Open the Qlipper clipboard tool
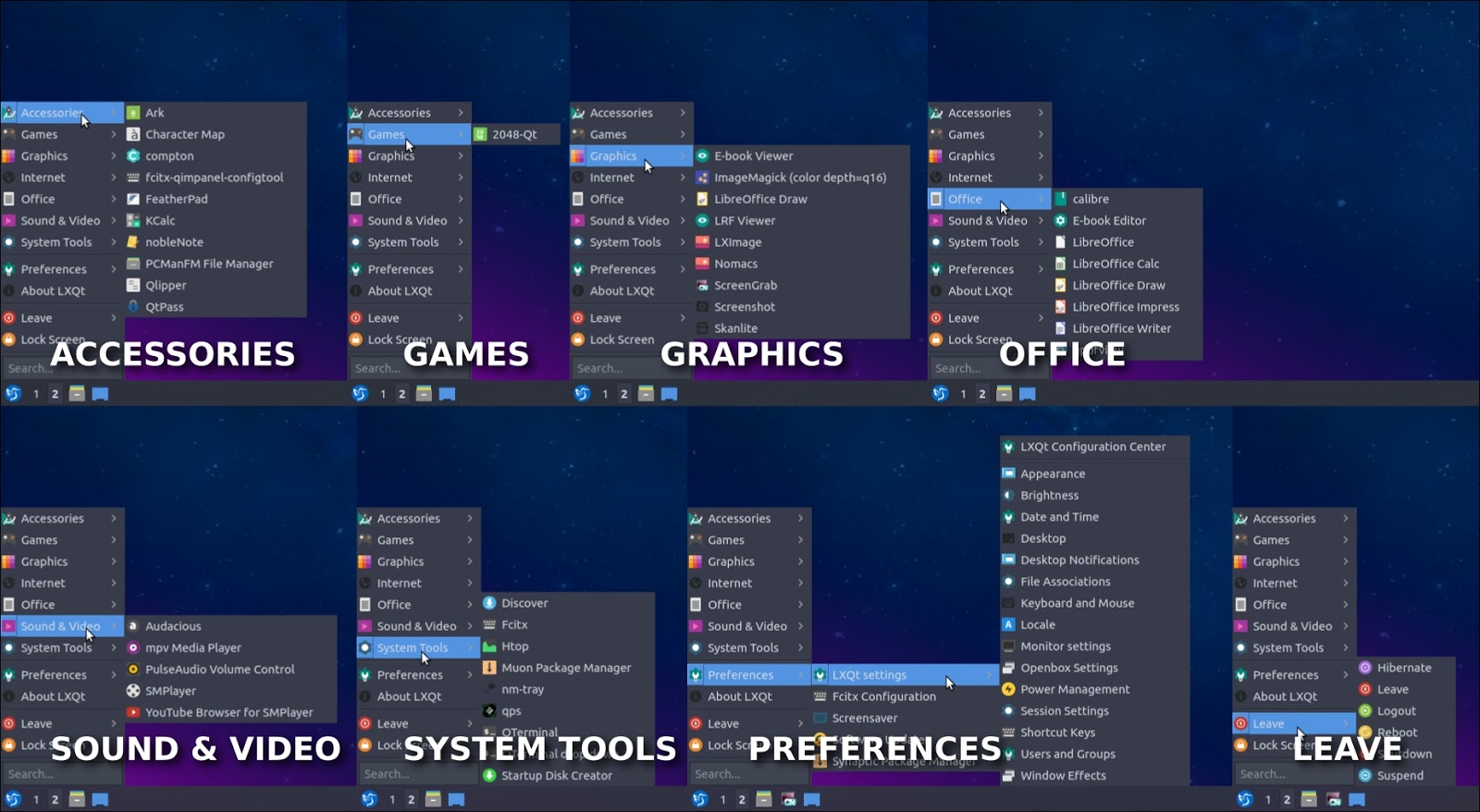This screenshot has width=1480, height=812. [x=215, y=286]
